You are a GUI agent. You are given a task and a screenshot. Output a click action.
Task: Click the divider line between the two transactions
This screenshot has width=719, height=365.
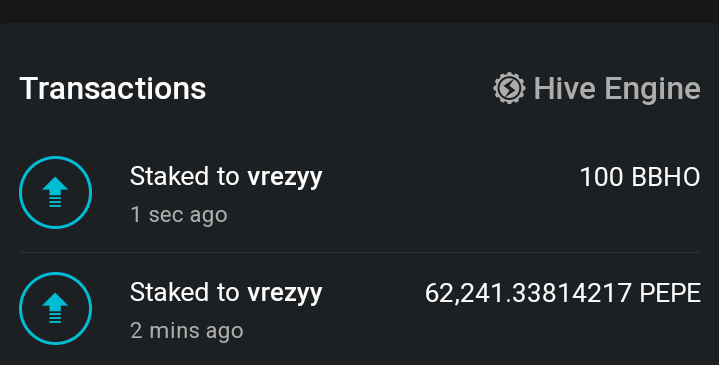coord(360,252)
